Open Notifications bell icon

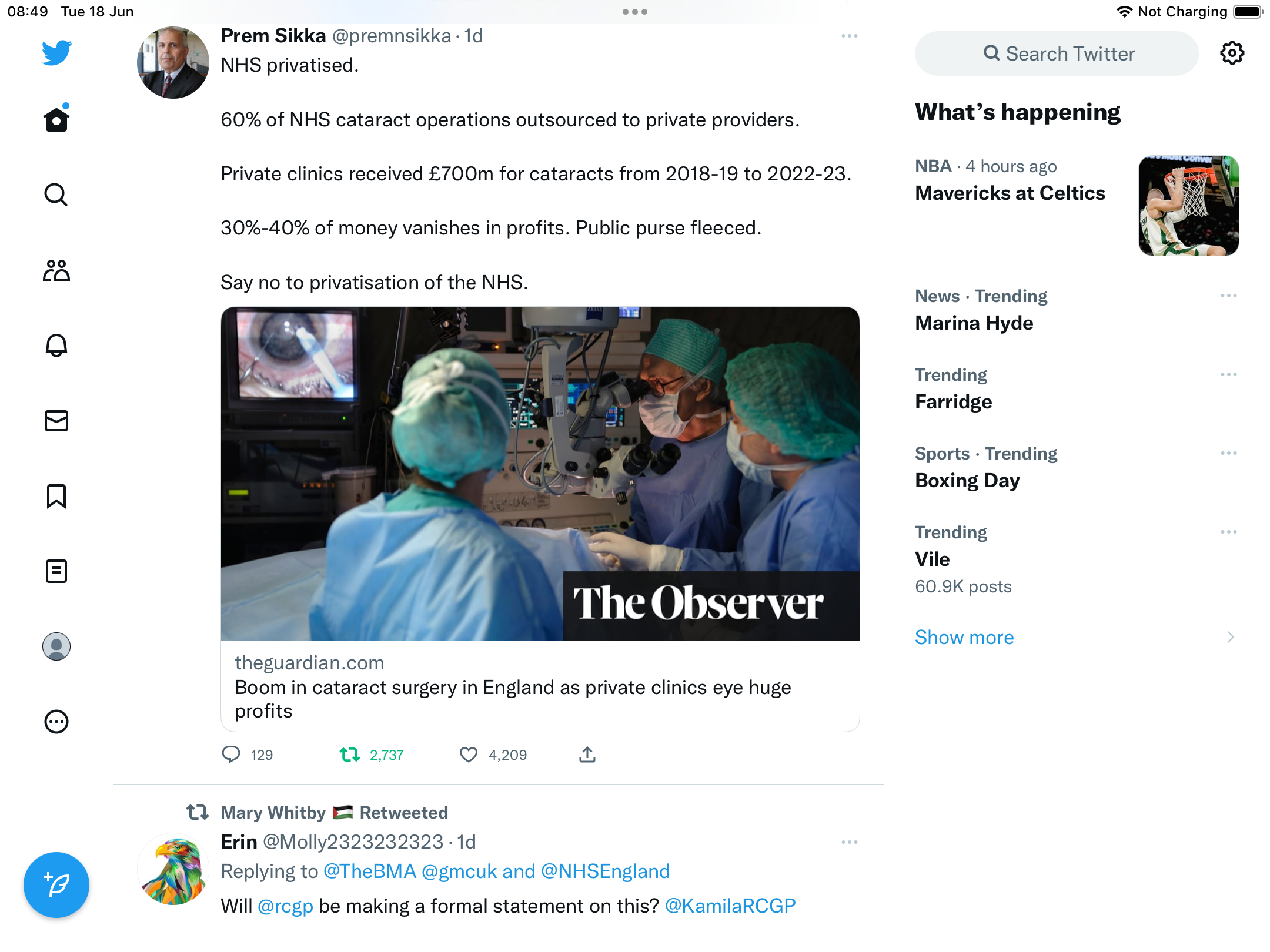56,346
